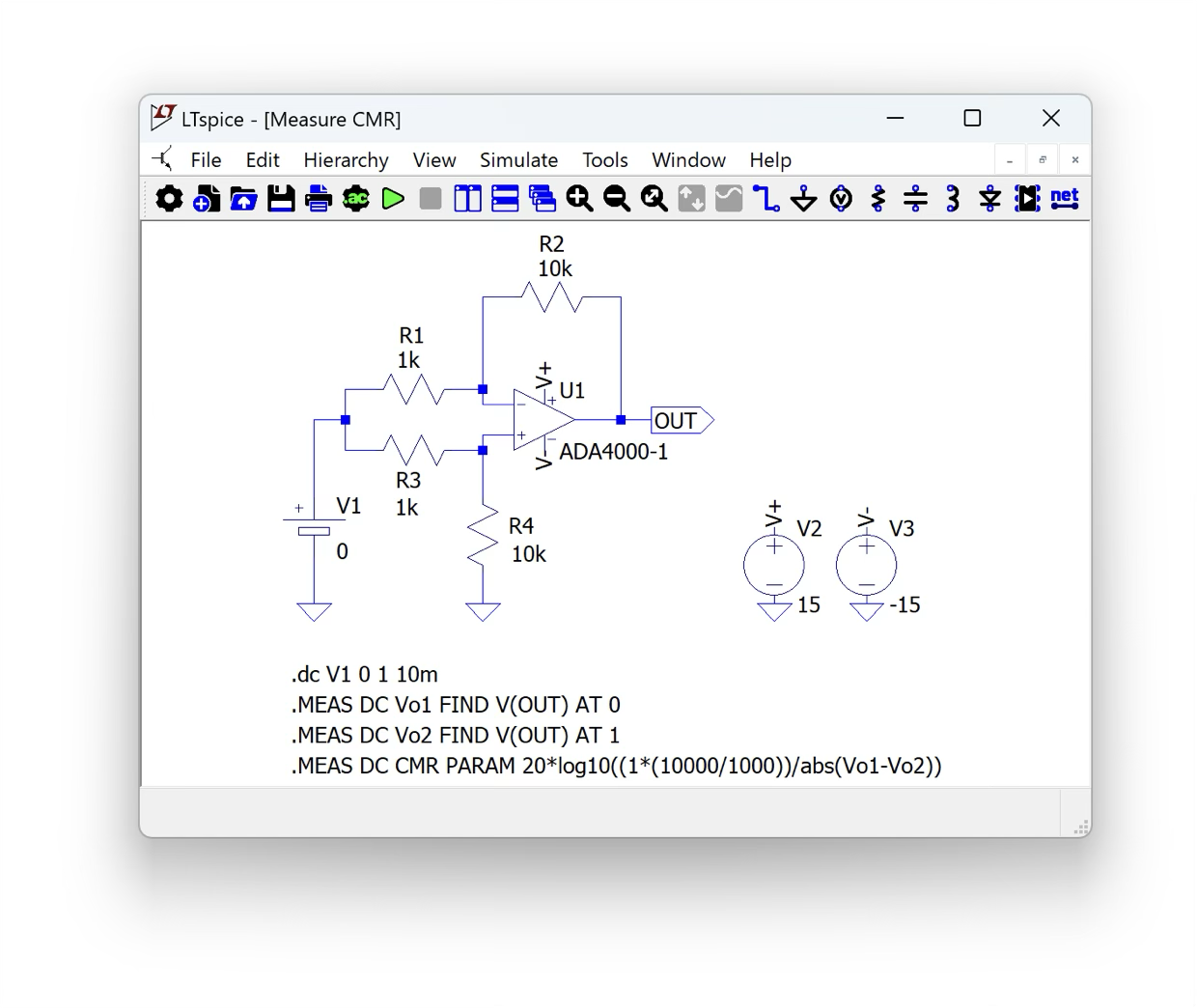Click the V2 value 15

click(x=809, y=605)
